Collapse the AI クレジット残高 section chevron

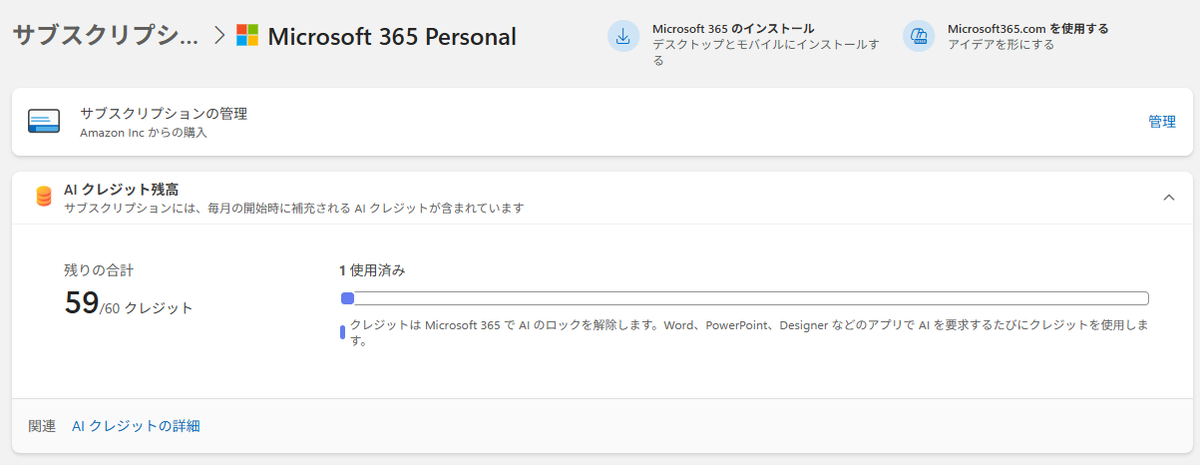(1168, 197)
